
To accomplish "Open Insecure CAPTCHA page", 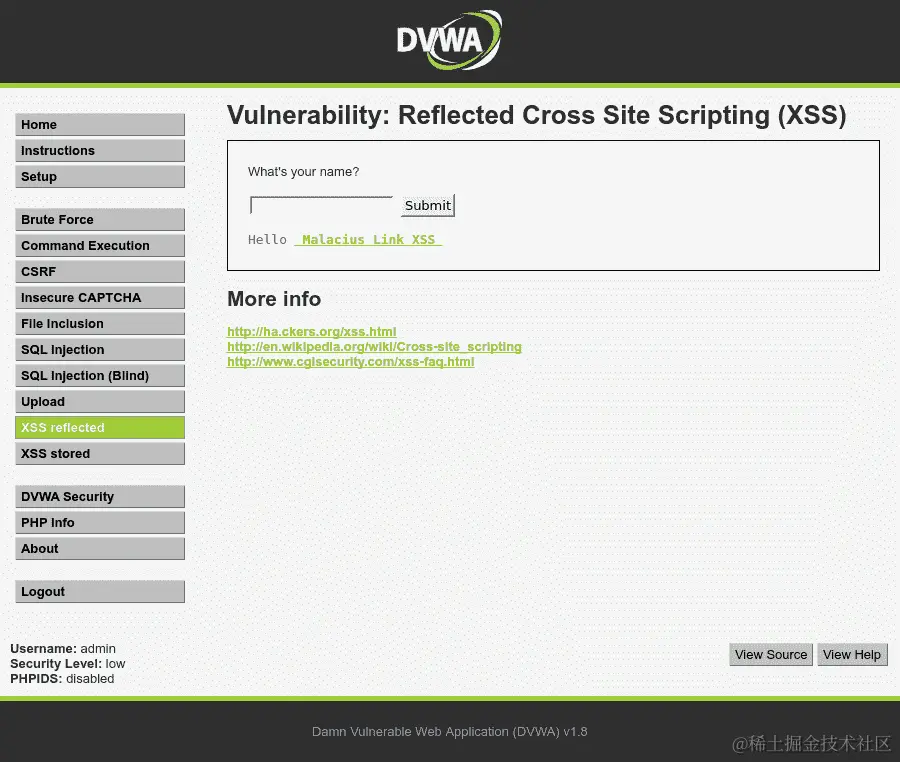I will (x=100, y=297).
